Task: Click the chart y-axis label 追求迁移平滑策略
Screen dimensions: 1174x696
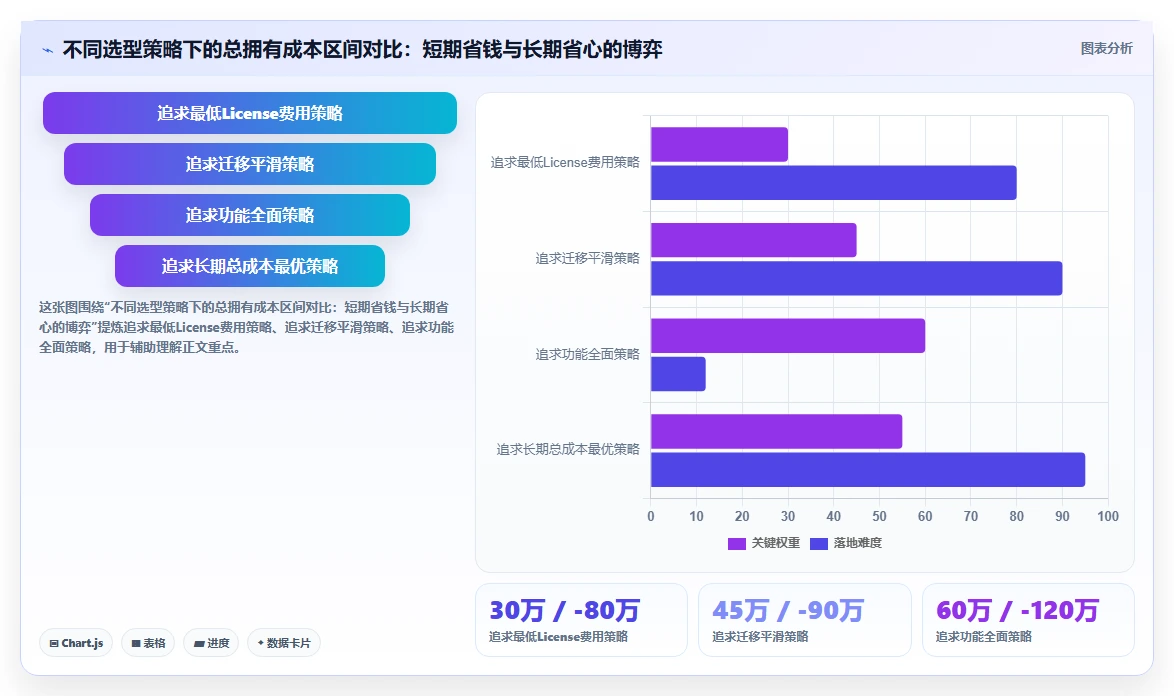Action: pyautogui.click(x=588, y=258)
